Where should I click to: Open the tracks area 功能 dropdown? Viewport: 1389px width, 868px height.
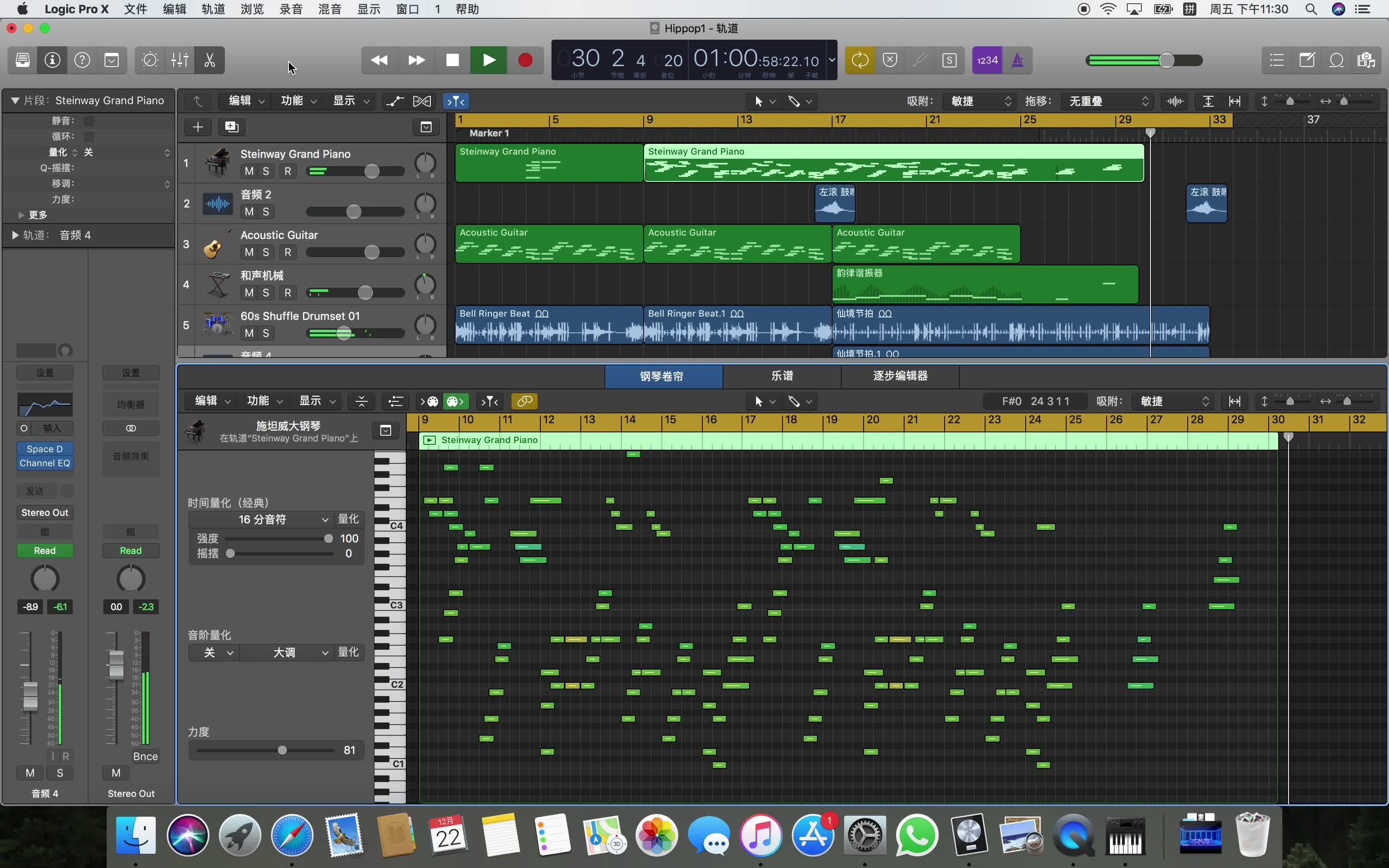coord(298,101)
